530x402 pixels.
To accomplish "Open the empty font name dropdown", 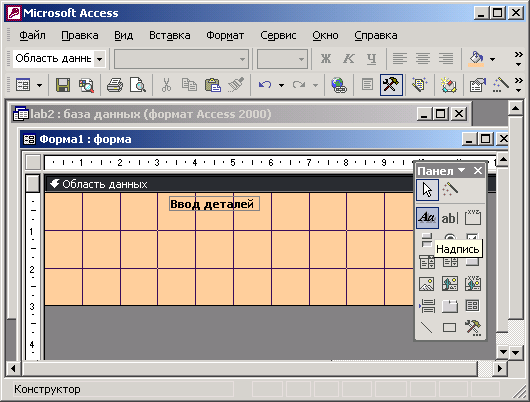I will 242,60.
